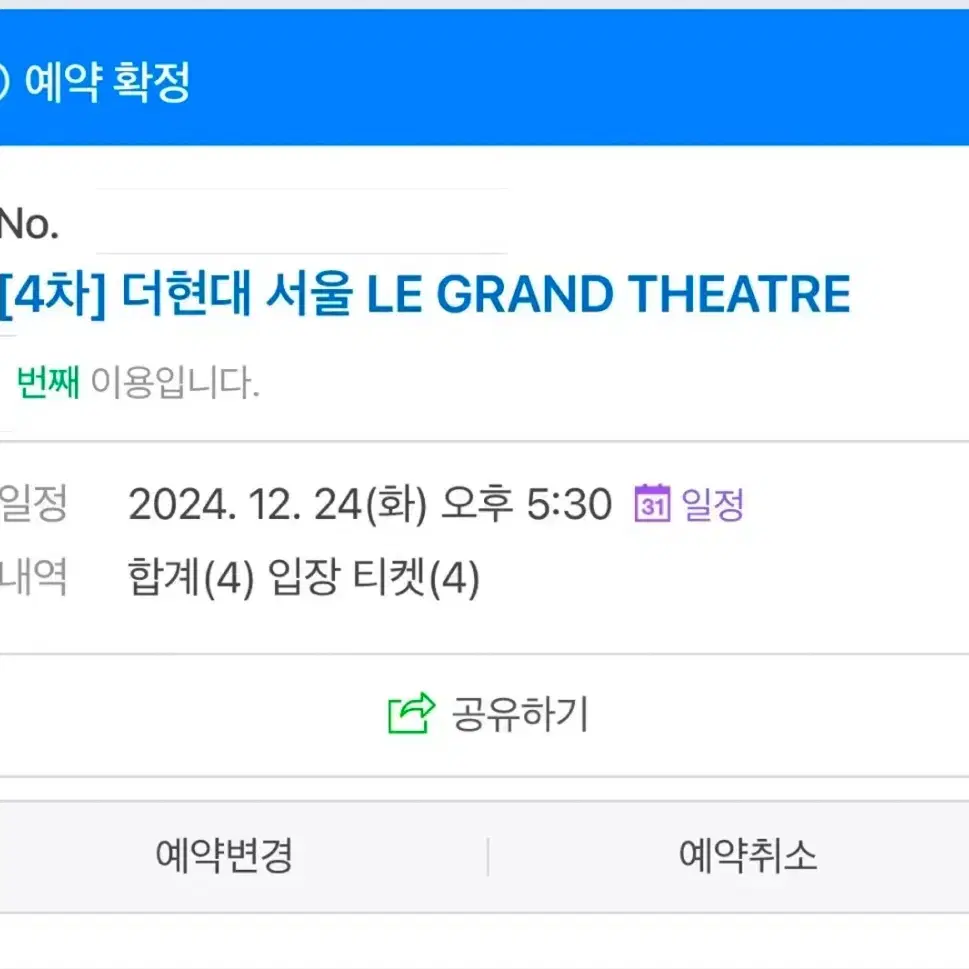
Task: Click the No. reservation number label
Action: [29, 223]
